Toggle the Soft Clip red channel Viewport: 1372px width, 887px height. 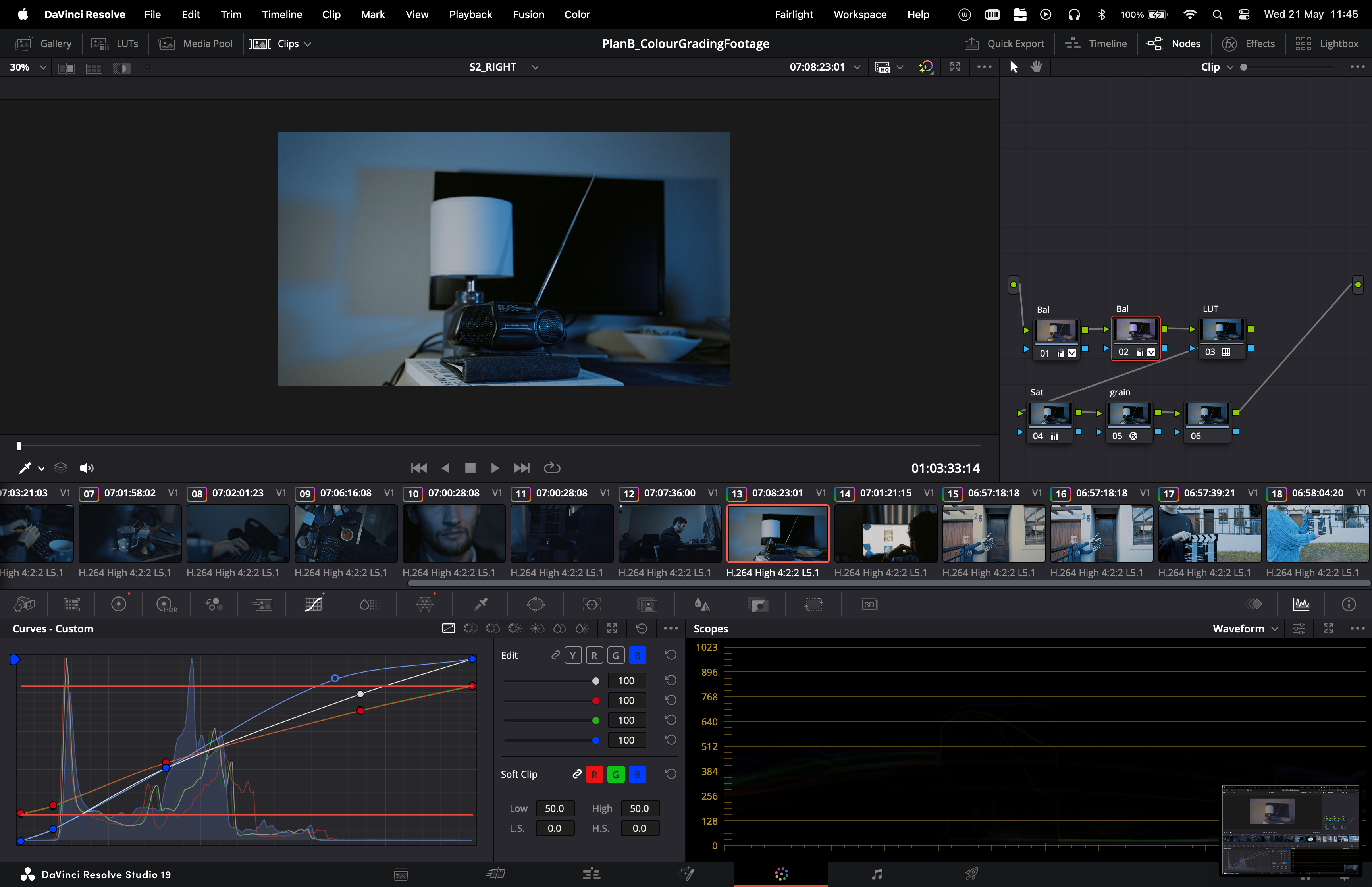[594, 775]
